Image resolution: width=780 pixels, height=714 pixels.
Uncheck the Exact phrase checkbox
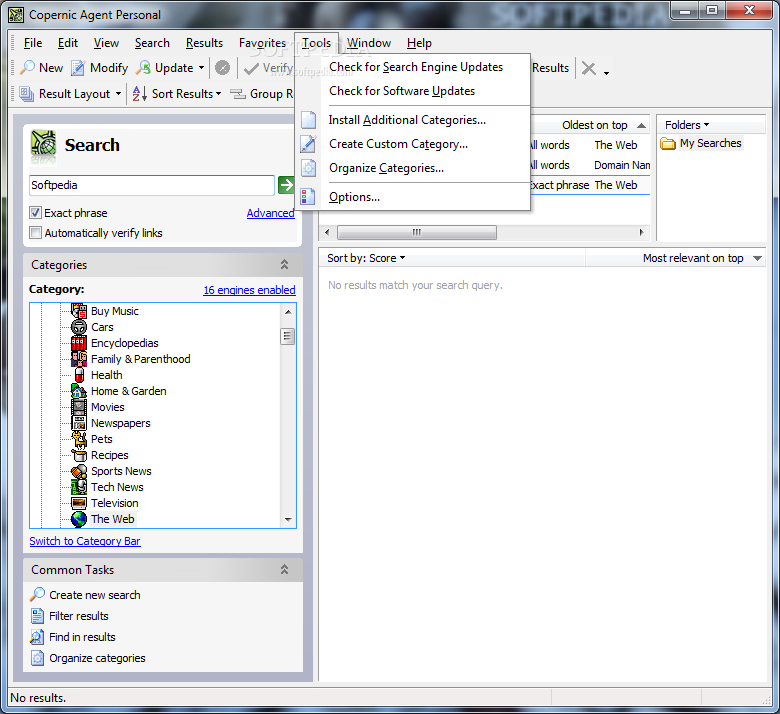point(35,213)
